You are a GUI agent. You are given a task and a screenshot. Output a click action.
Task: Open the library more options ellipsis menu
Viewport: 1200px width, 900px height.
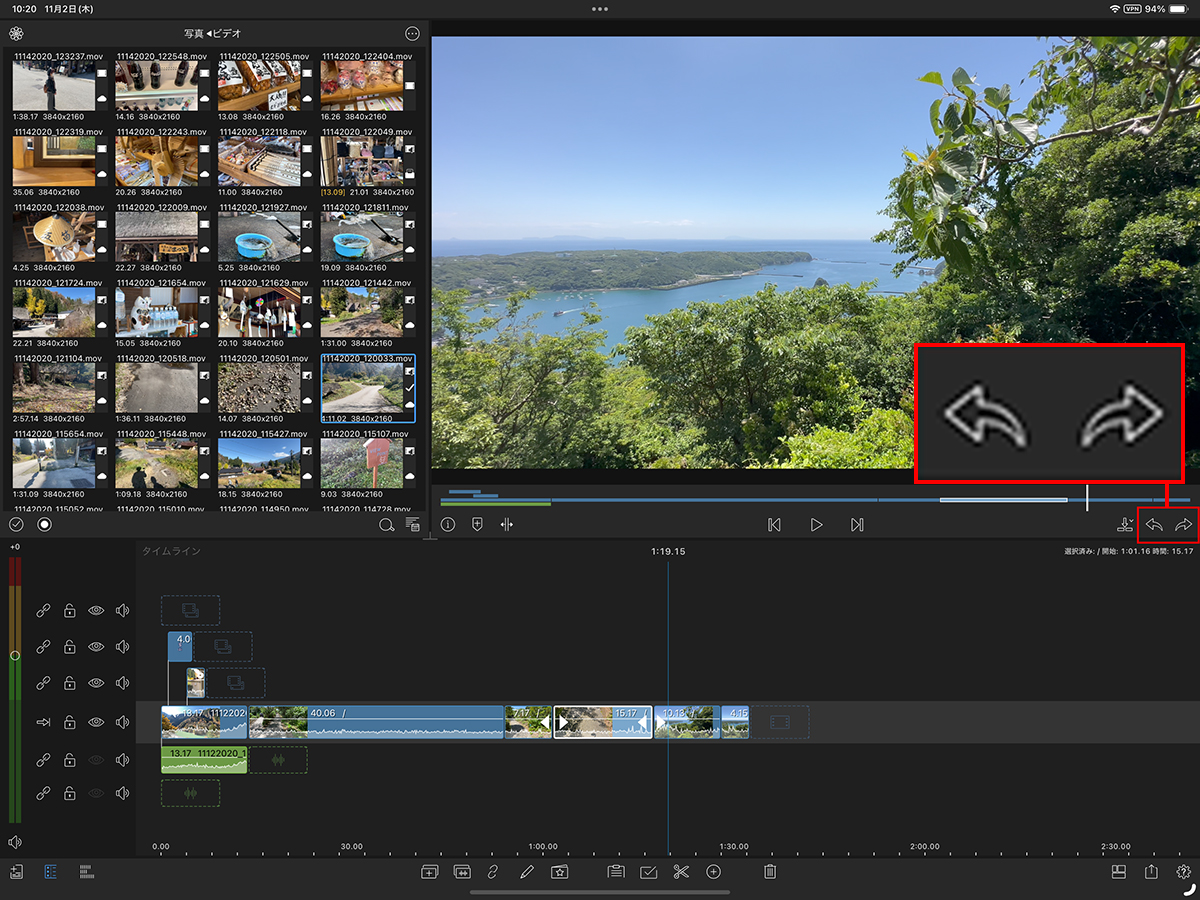point(412,34)
